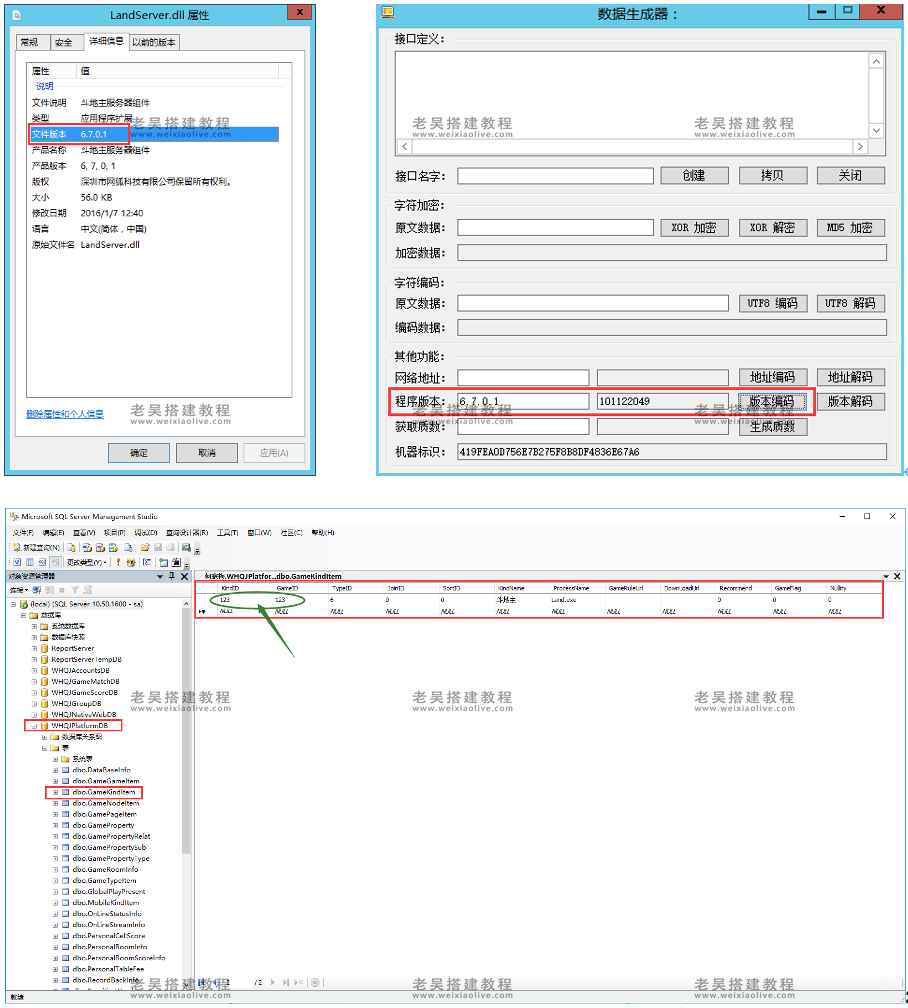Click the WHQJPlatformDB database icon
The image size is (908, 1008).
[x=44, y=725]
